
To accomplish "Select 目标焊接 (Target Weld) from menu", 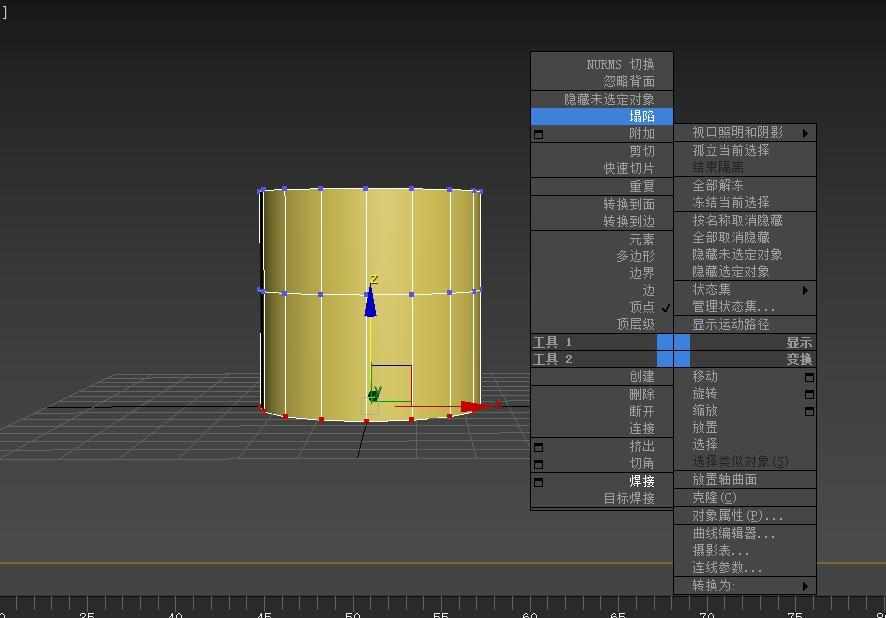I will pos(628,498).
